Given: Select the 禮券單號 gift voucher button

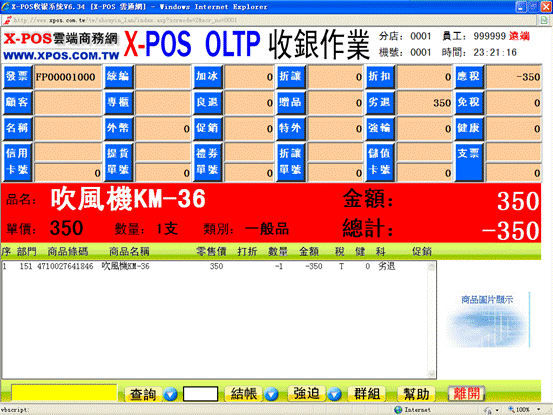Looking at the screenshot, I should pyautogui.click(x=207, y=162).
